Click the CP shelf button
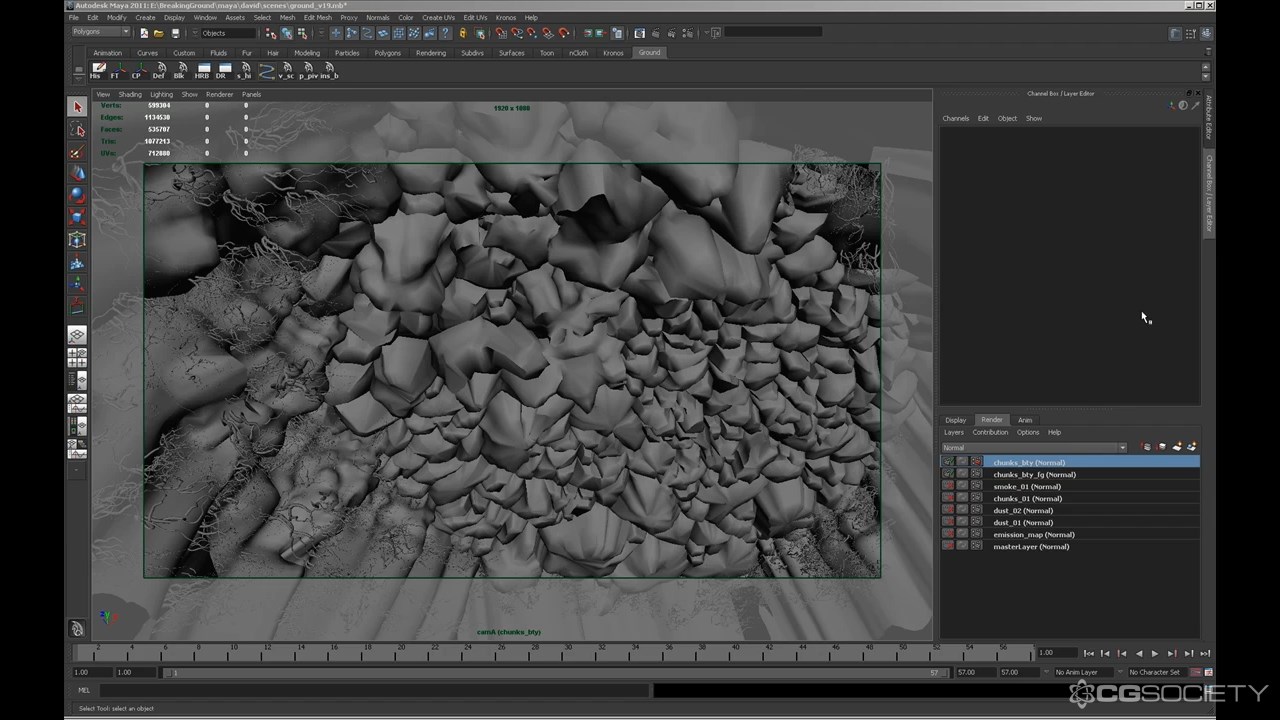Image resolution: width=1280 pixels, height=720 pixels. 137,70
